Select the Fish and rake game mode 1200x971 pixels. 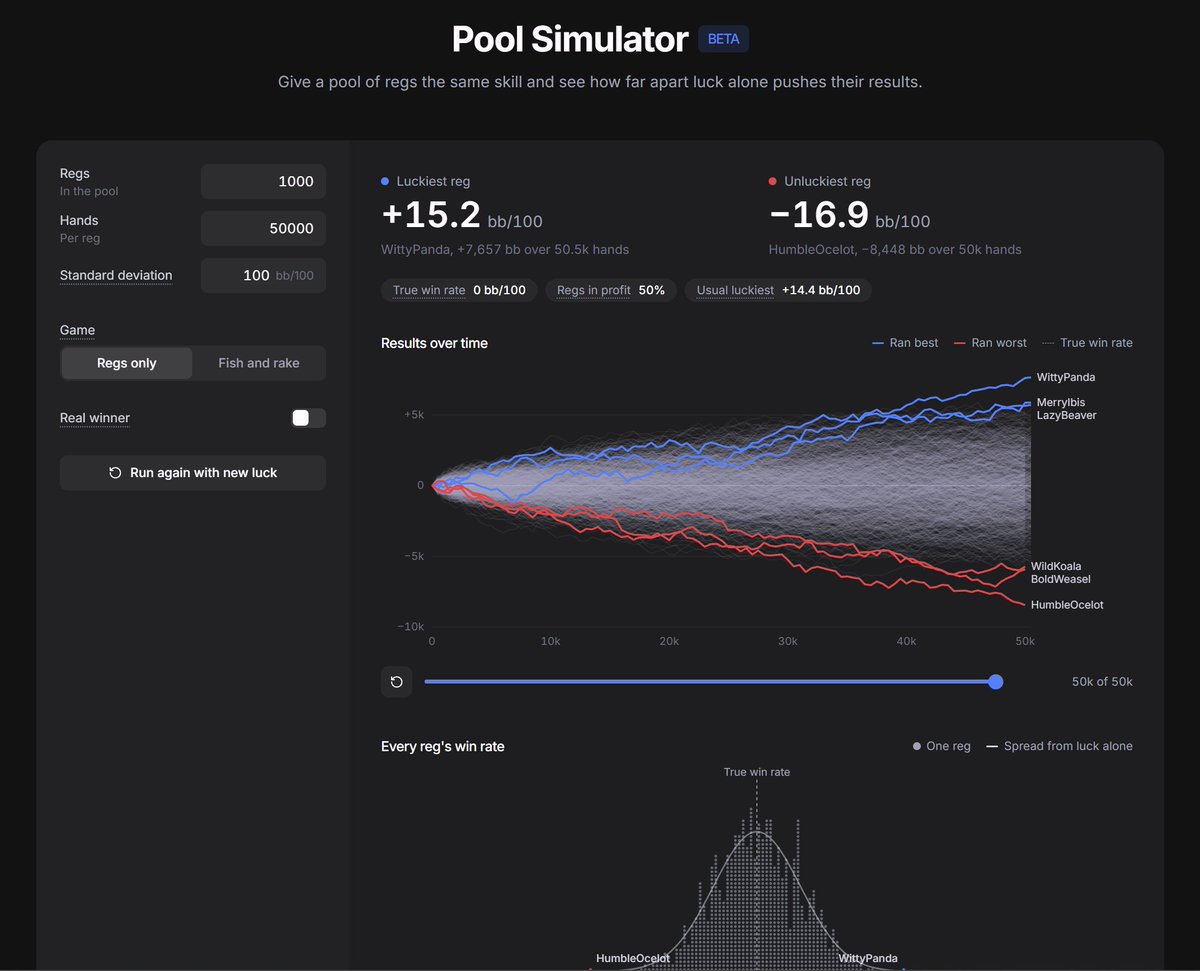point(259,363)
